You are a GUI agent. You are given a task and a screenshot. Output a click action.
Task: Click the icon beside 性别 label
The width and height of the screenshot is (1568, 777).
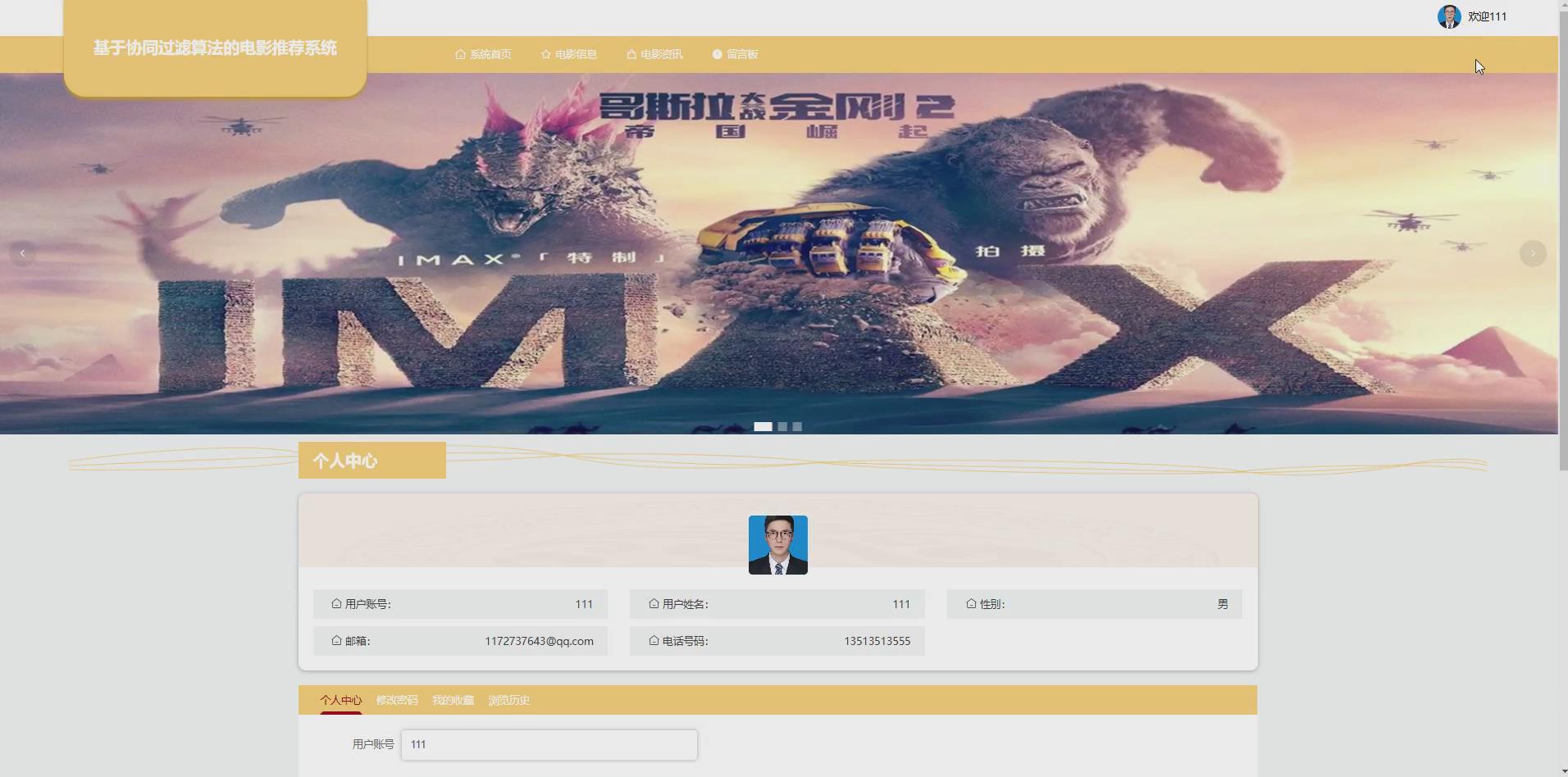(x=971, y=604)
